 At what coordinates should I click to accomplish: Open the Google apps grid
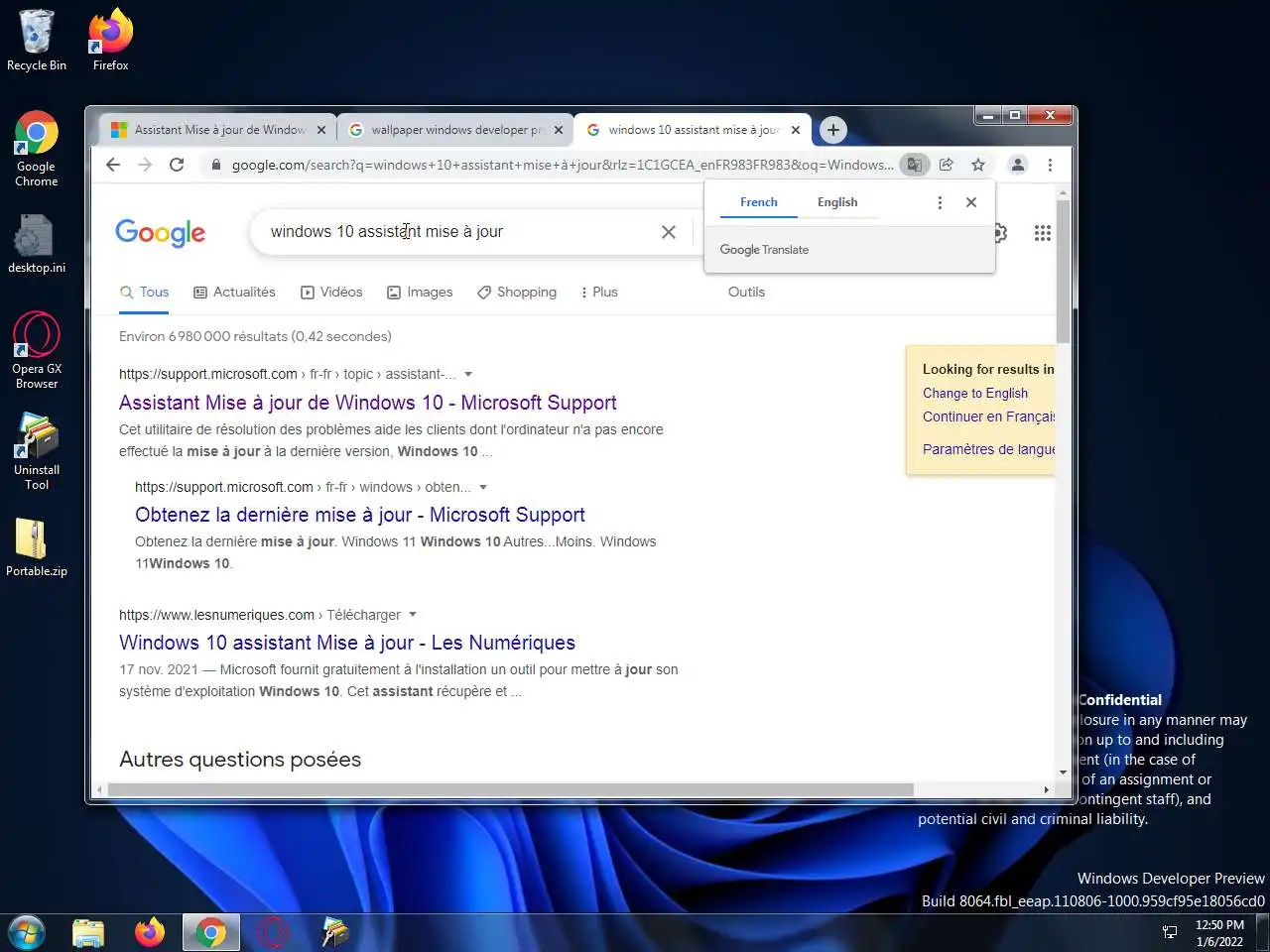coord(1042,232)
